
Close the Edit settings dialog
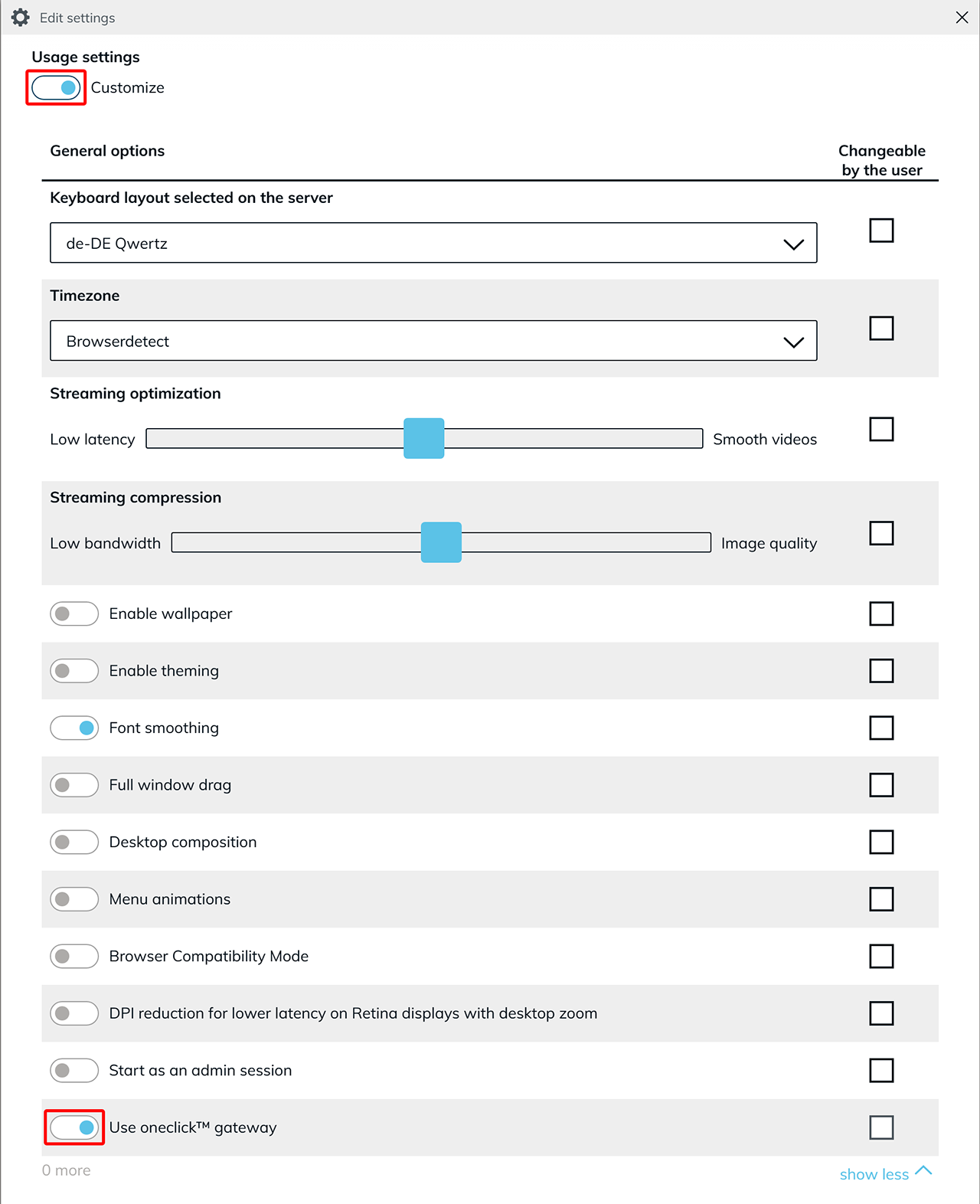pyautogui.click(x=962, y=18)
